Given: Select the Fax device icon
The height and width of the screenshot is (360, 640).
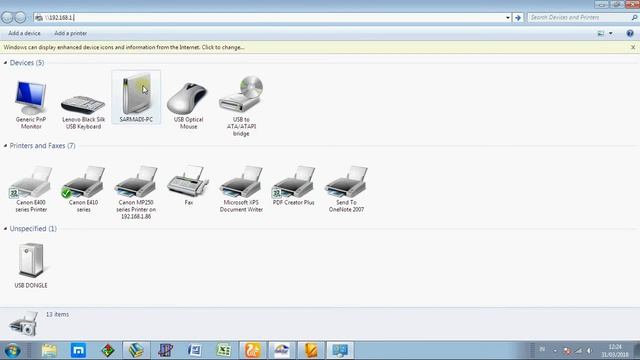Looking at the screenshot, I should 188,185.
